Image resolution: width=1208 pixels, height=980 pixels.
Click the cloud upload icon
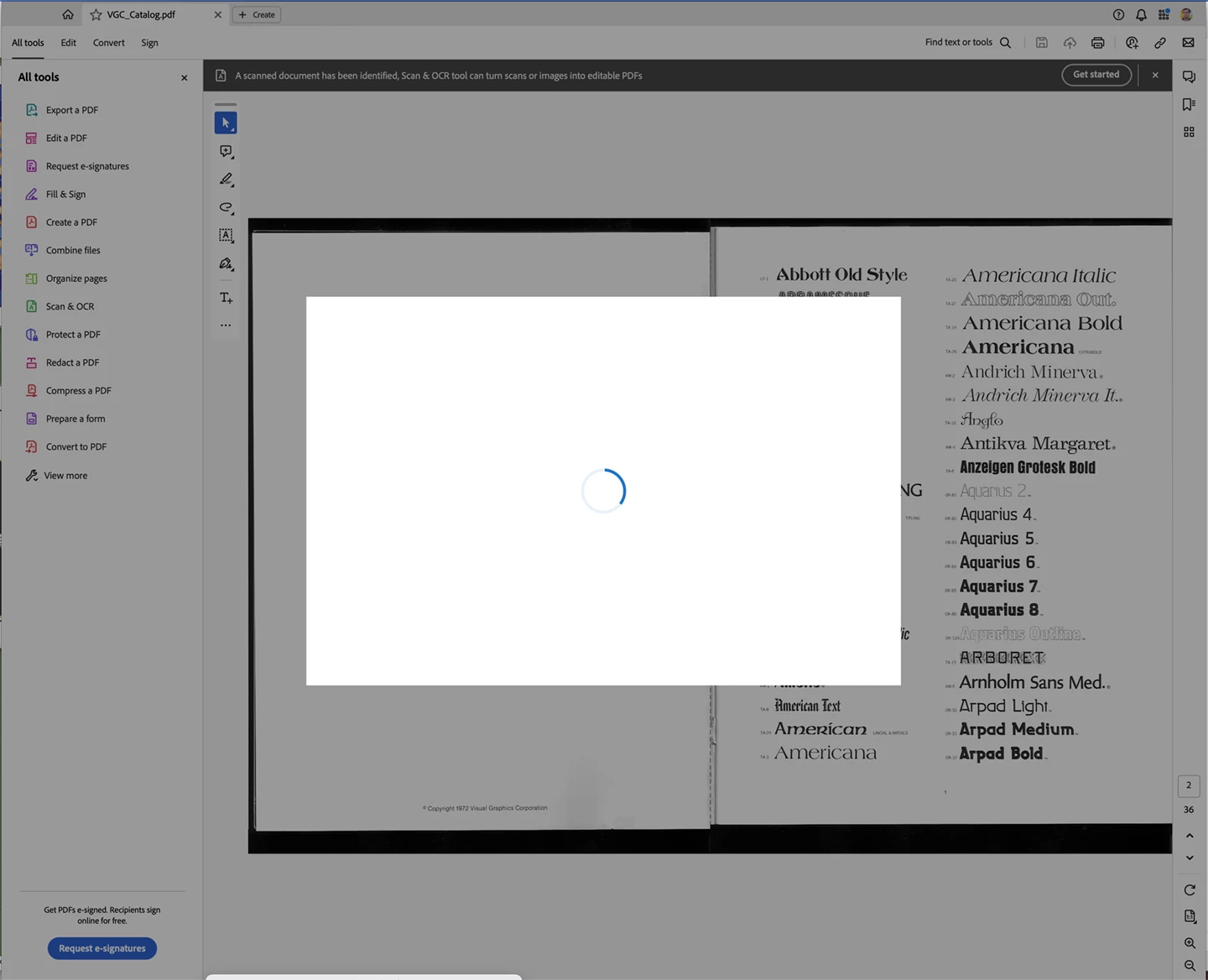coord(1070,42)
